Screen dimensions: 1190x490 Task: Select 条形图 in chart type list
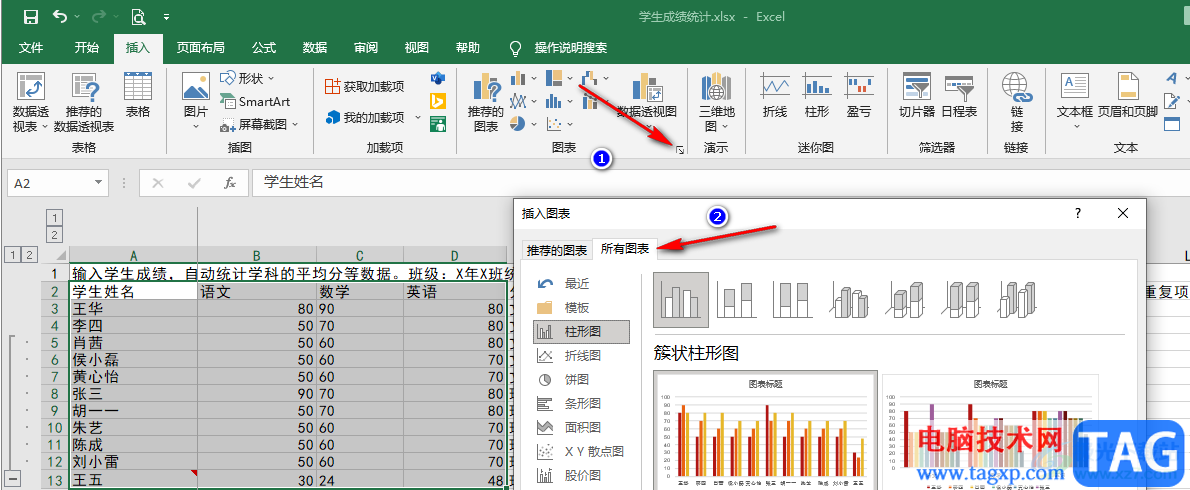(581, 404)
